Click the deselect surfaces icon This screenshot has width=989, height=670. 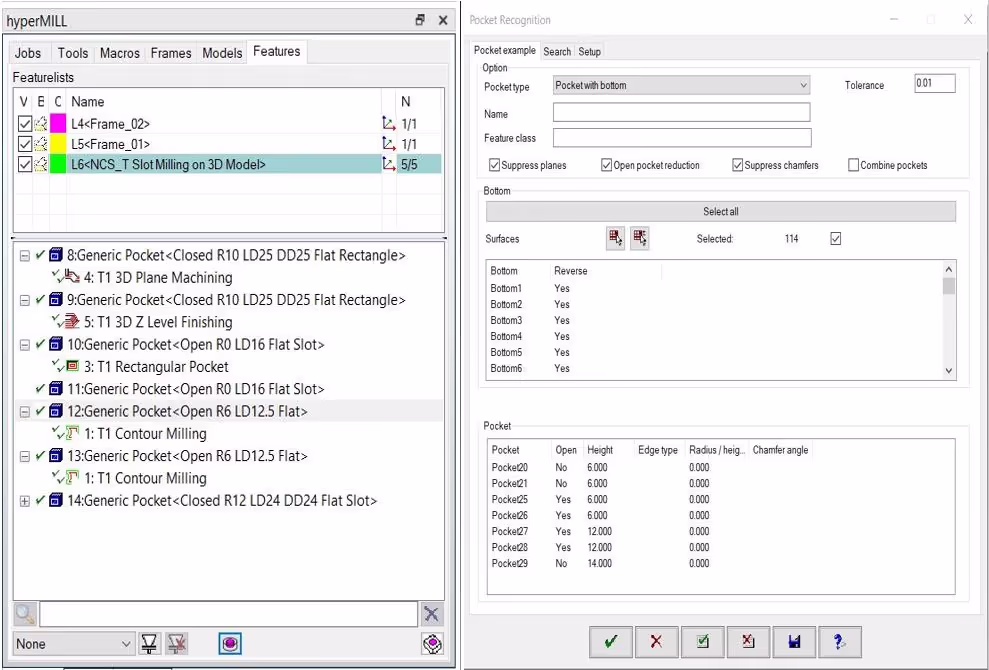coord(640,238)
